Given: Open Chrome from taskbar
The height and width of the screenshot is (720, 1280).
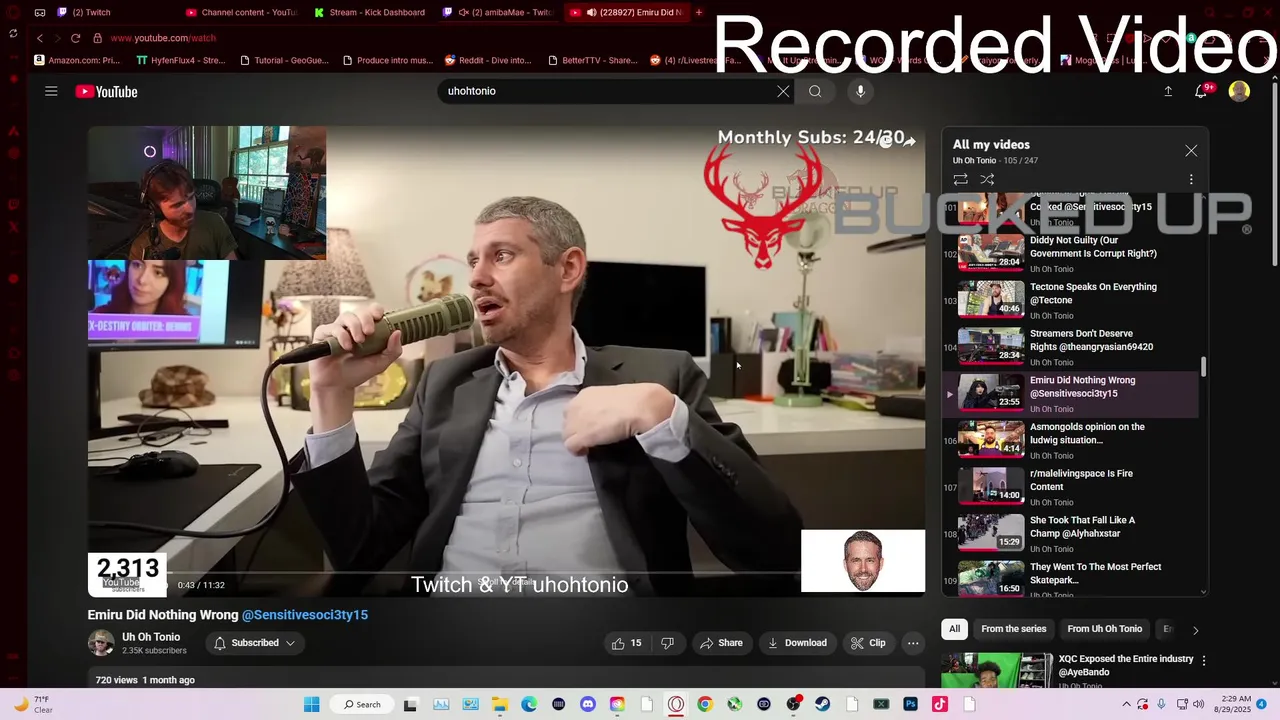Looking at the screenshot, I should point(705,704).
